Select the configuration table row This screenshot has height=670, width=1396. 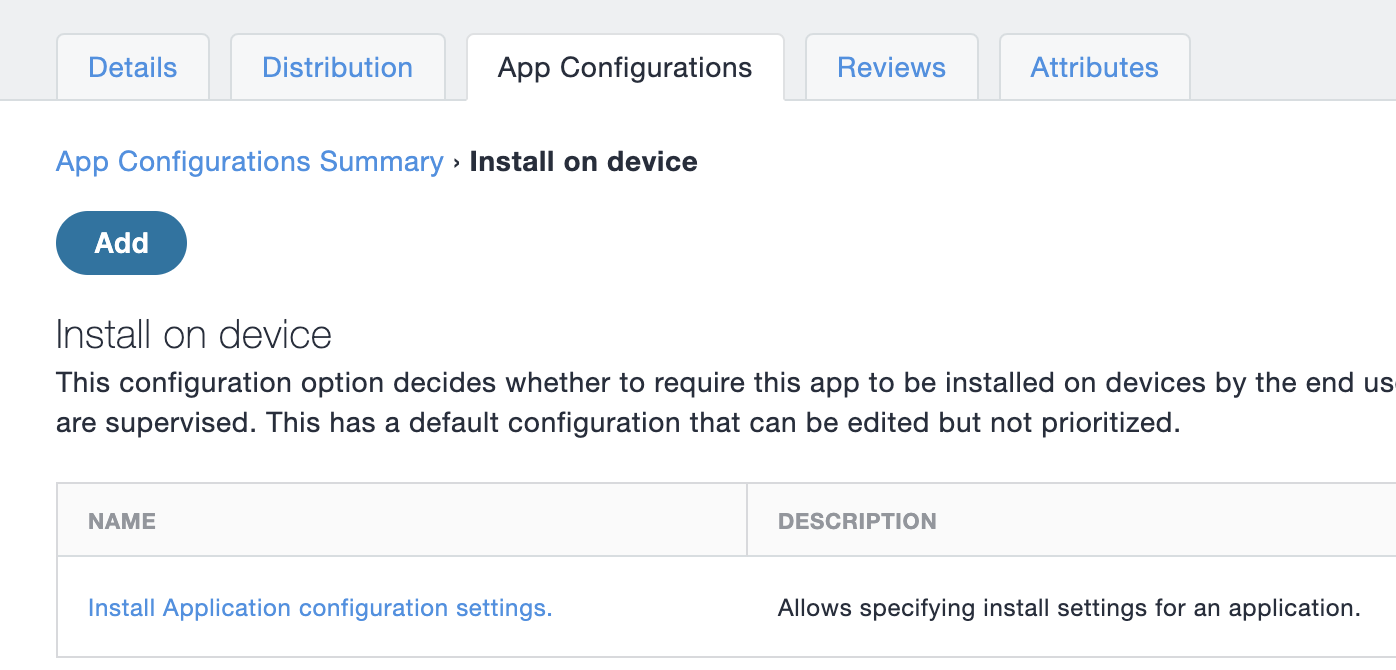(700, 608)
